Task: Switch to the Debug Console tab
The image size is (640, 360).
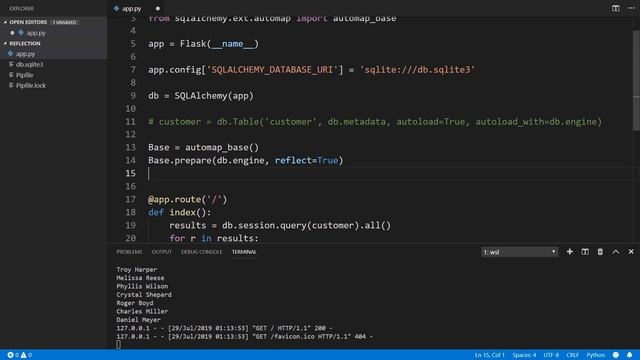Action: click(202, 252)
